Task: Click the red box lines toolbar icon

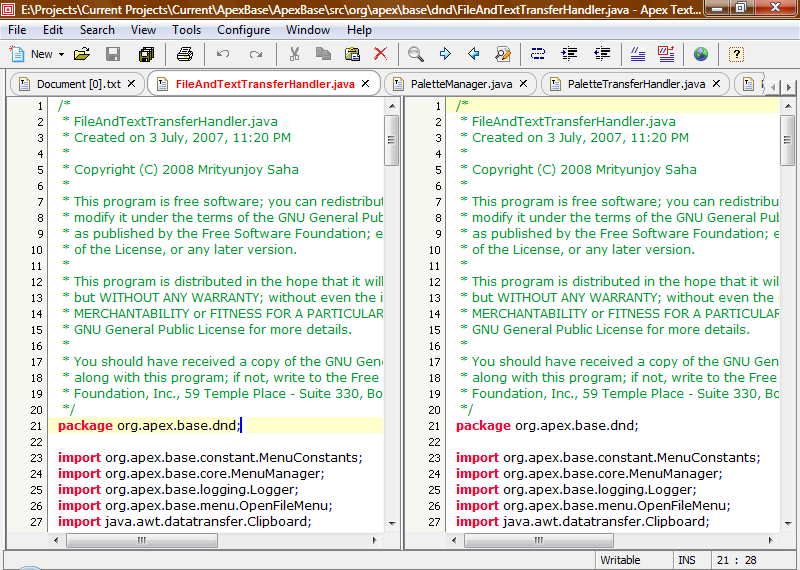Action: [x=666, y=54]
